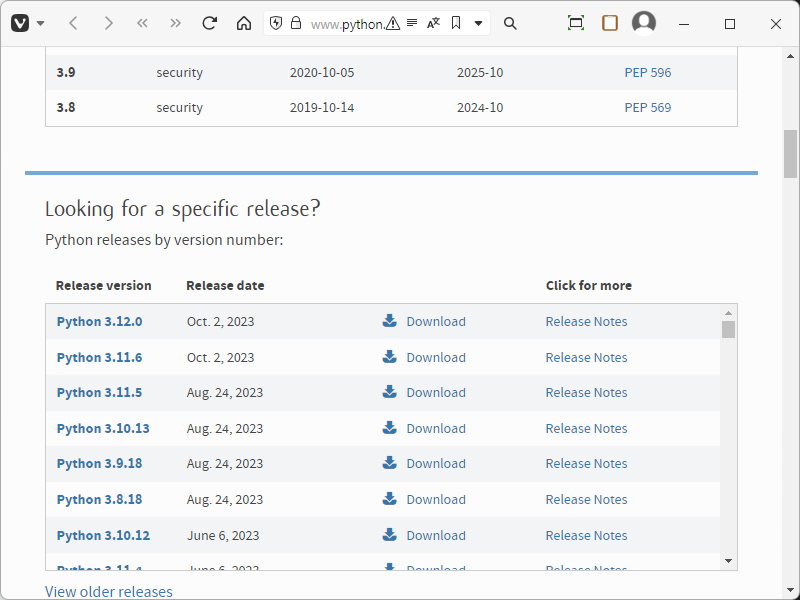Open Python 3.9.18 release page
Screen dimensions: 800x600
pos(99,464)
